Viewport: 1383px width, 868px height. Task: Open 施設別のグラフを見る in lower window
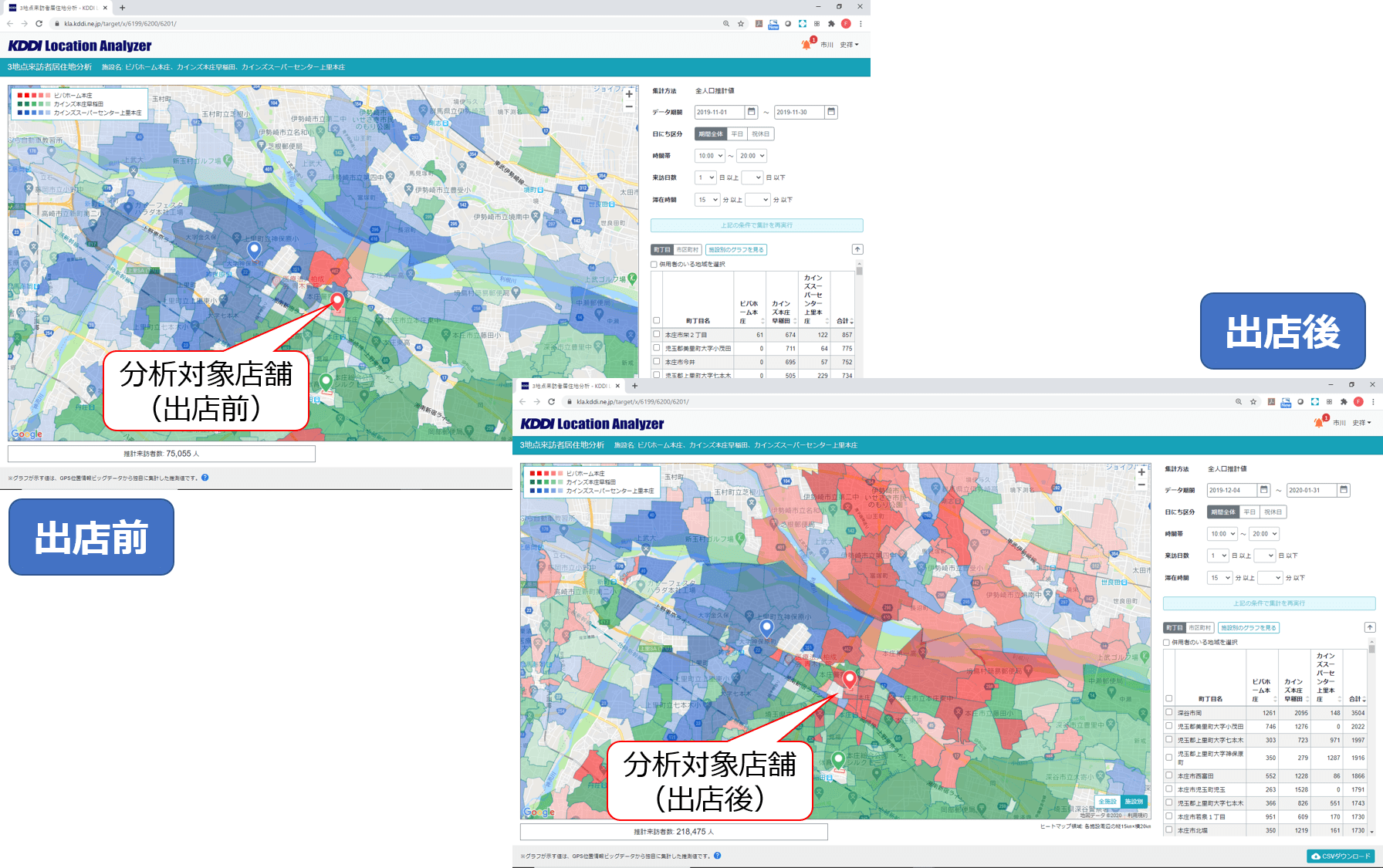(1249, 628)
